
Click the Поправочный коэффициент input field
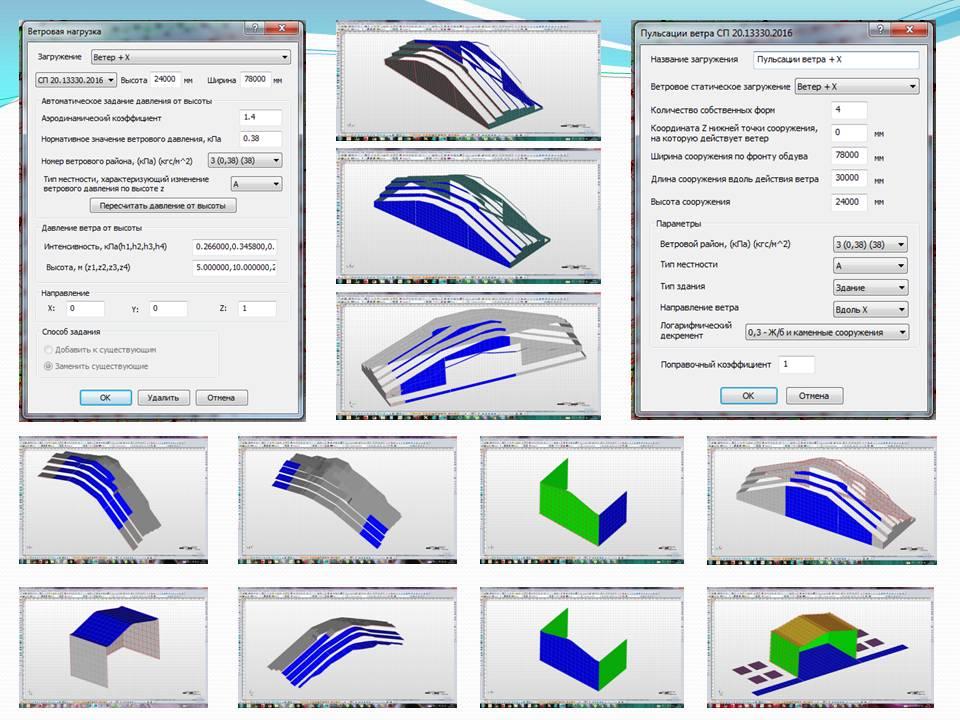coord(796,365)
